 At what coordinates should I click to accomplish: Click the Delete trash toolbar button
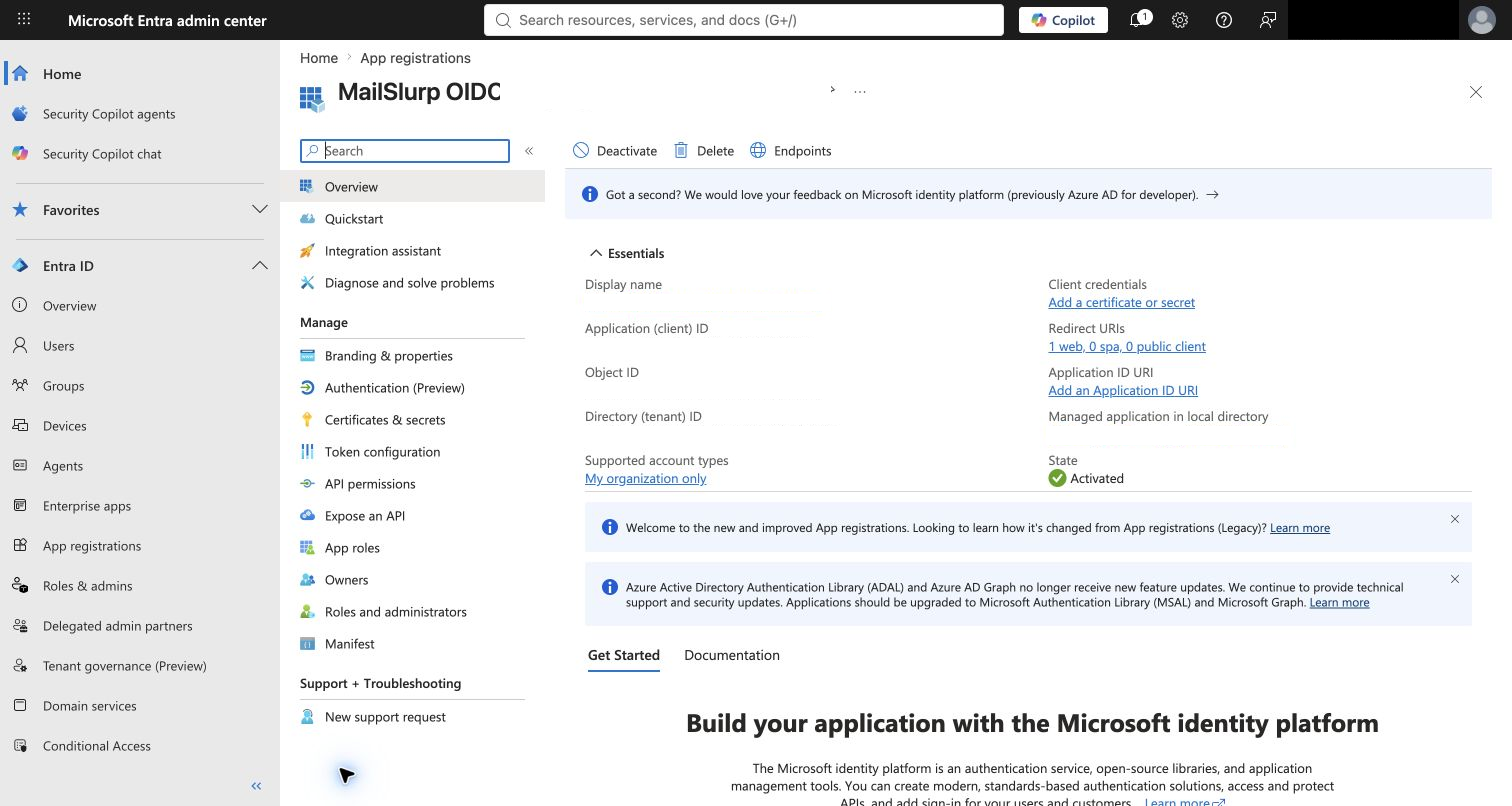click(704, 151)
